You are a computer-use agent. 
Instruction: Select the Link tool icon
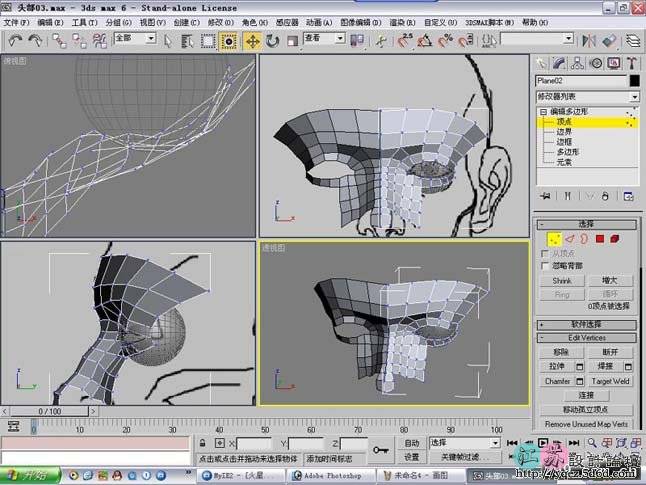[59, 40]
